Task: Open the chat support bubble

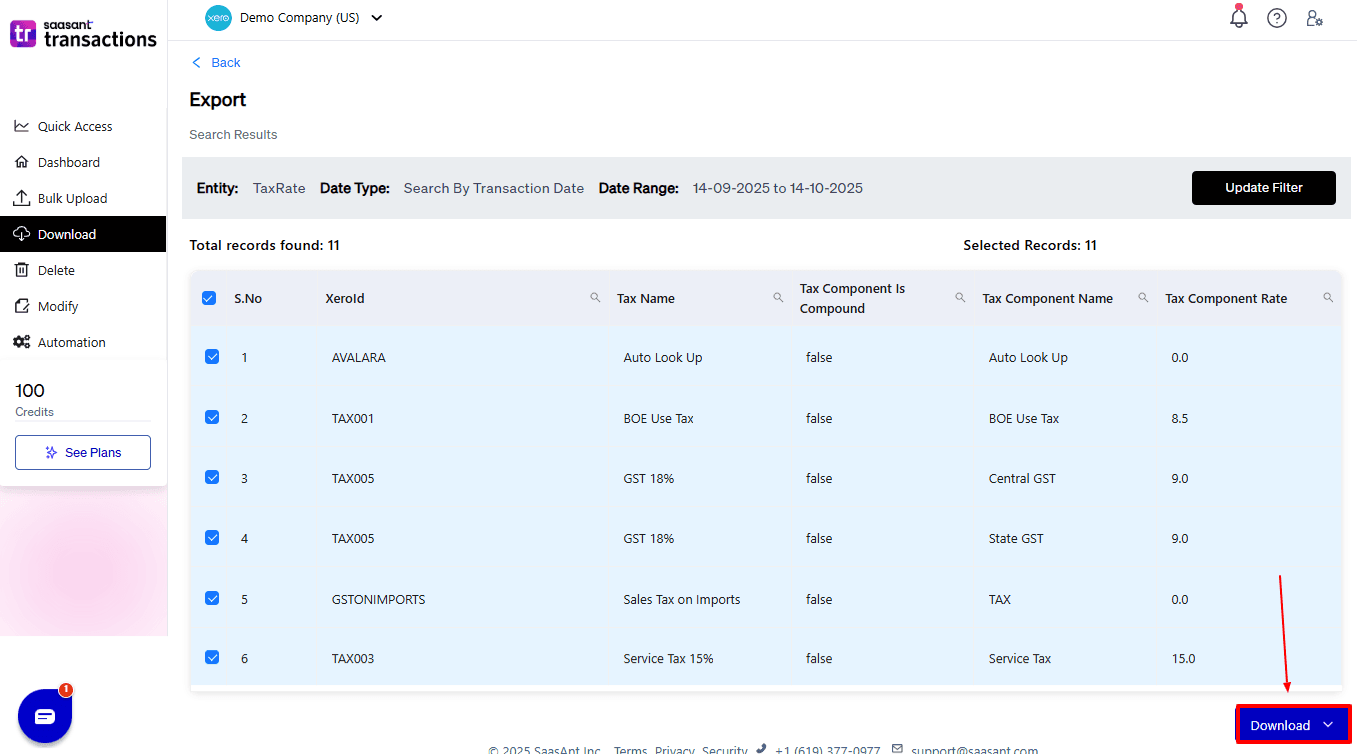Action: click(x=45, y=716)
